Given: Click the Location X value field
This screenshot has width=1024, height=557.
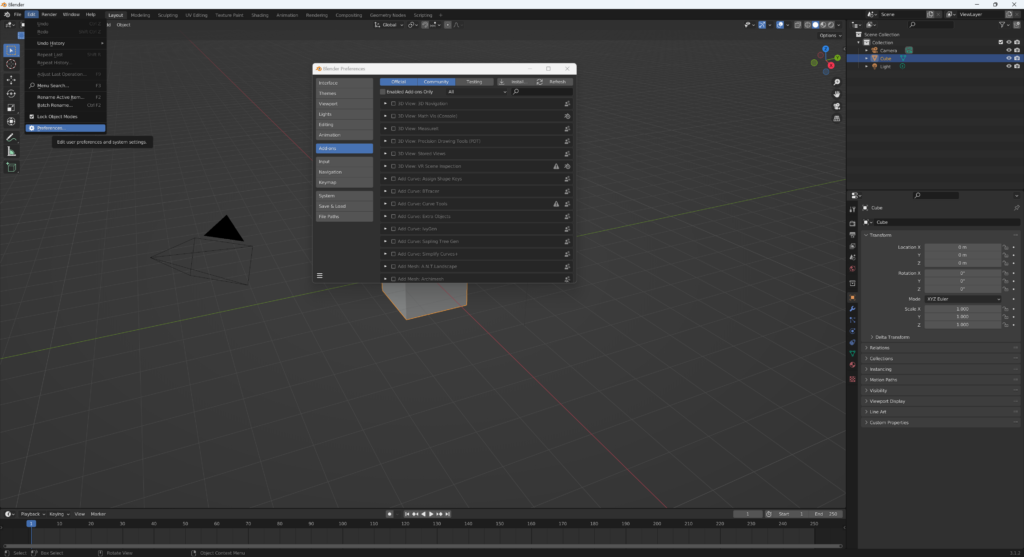Looking at the screenshot, I should point(963,247).
